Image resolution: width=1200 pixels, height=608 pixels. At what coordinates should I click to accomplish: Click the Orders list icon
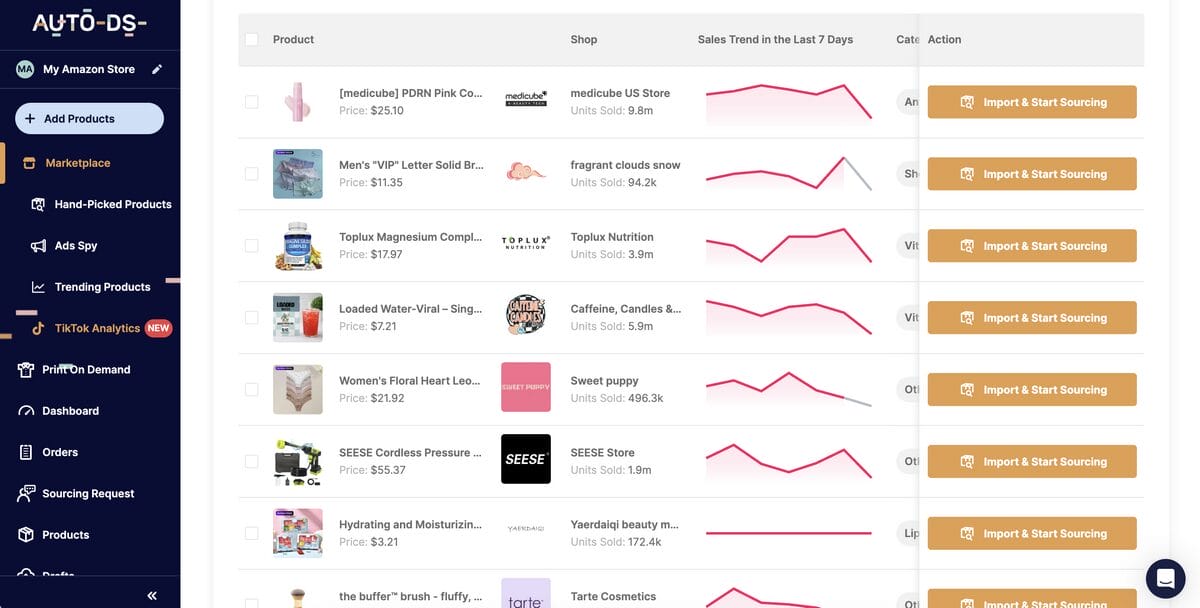pos(26,452)
